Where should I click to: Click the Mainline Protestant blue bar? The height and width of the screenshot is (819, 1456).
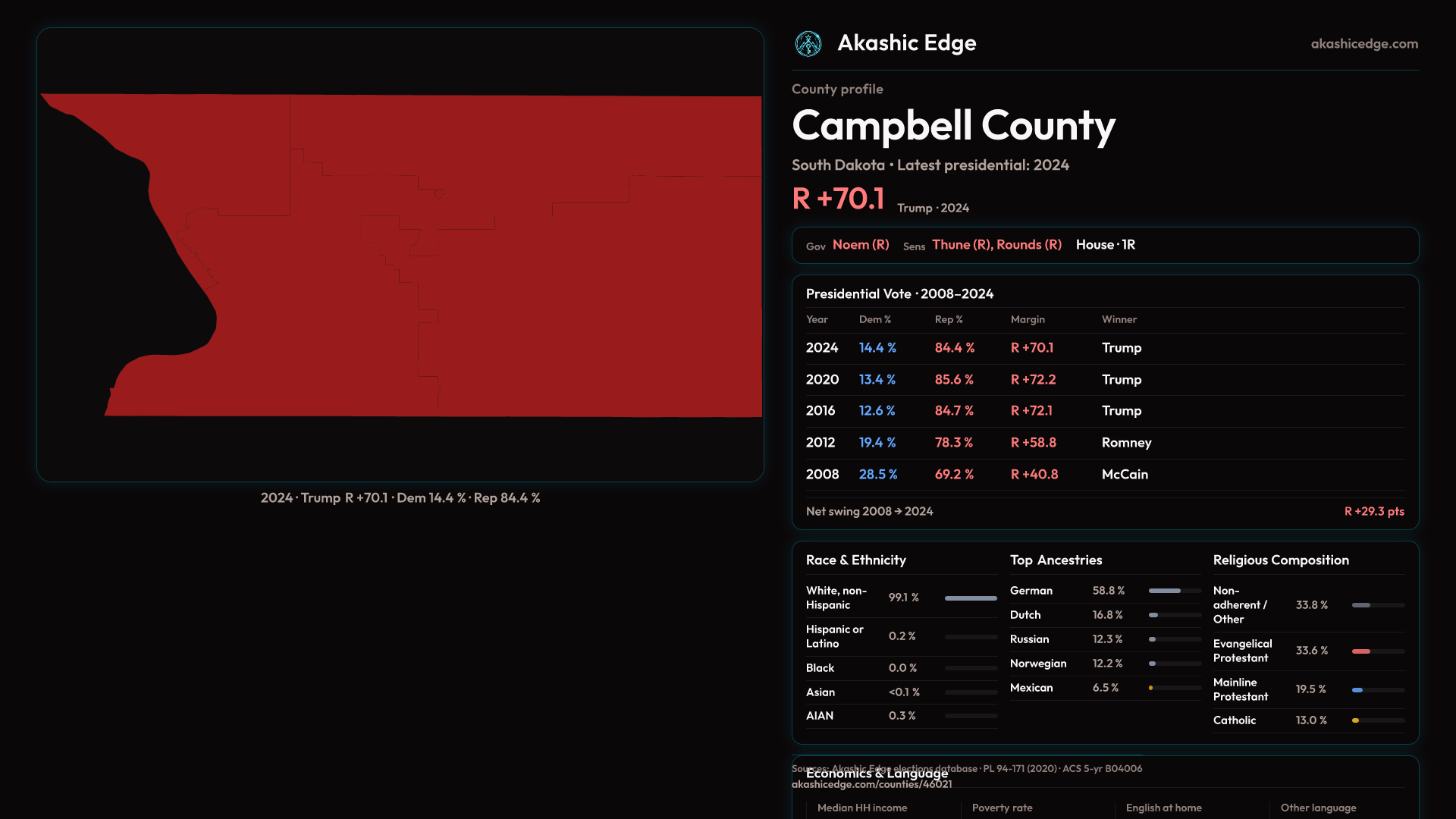pyautogui.click(x=1357, y=690)
